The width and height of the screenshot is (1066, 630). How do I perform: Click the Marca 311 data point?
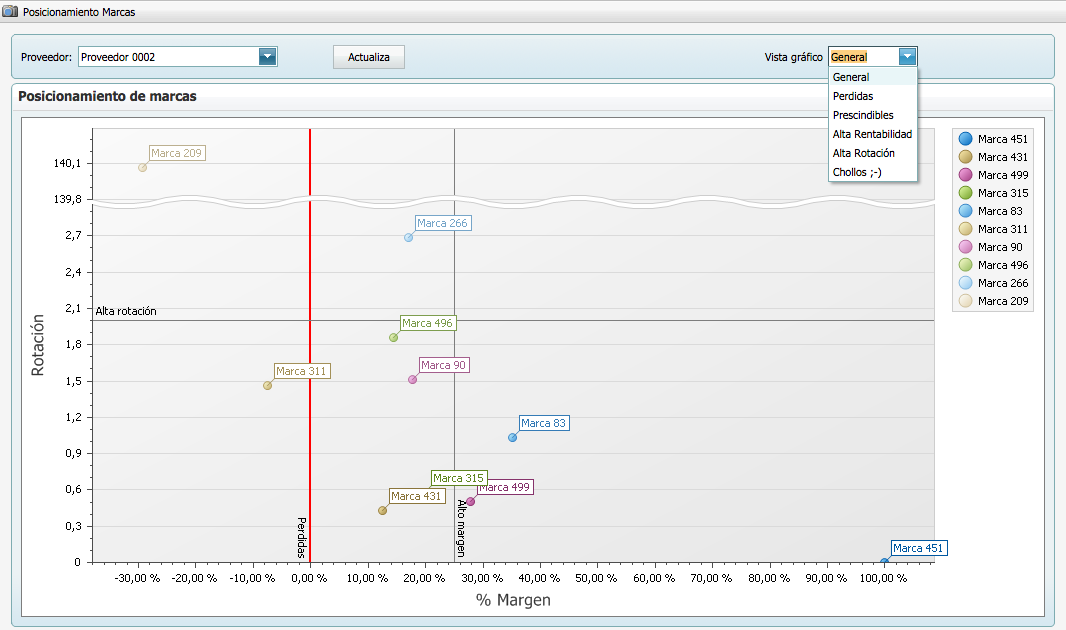pyautogui.click(x=267, y=385)
